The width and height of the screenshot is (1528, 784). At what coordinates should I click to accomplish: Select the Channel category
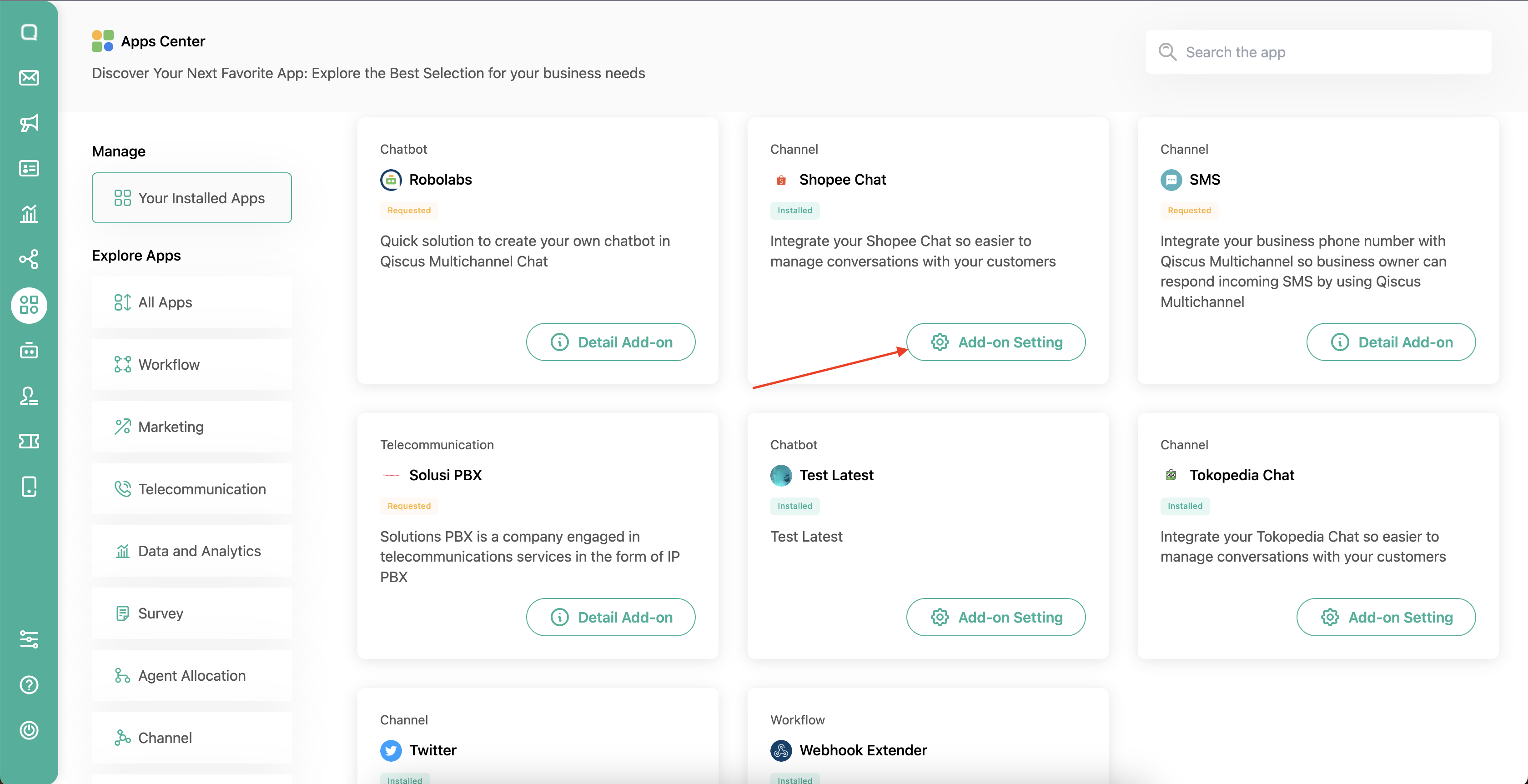tap(191, 738)
